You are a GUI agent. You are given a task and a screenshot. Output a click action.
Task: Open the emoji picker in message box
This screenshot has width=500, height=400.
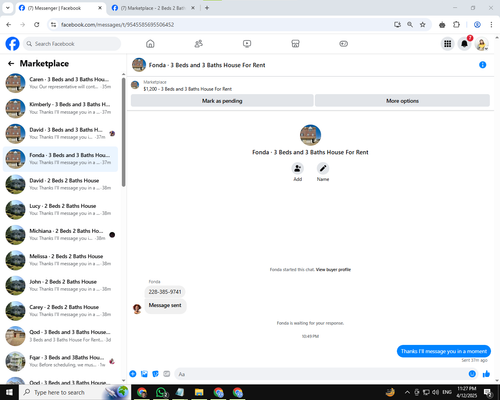coord(472,374)
